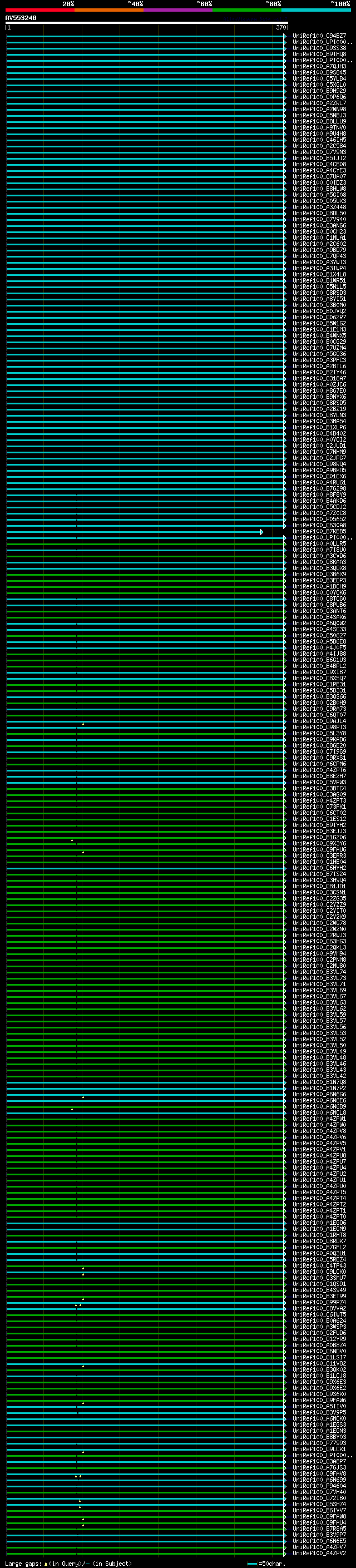
Task: Open the UniRef100_Q94BZ7 hit label
Action: click(x=319, y=36)
